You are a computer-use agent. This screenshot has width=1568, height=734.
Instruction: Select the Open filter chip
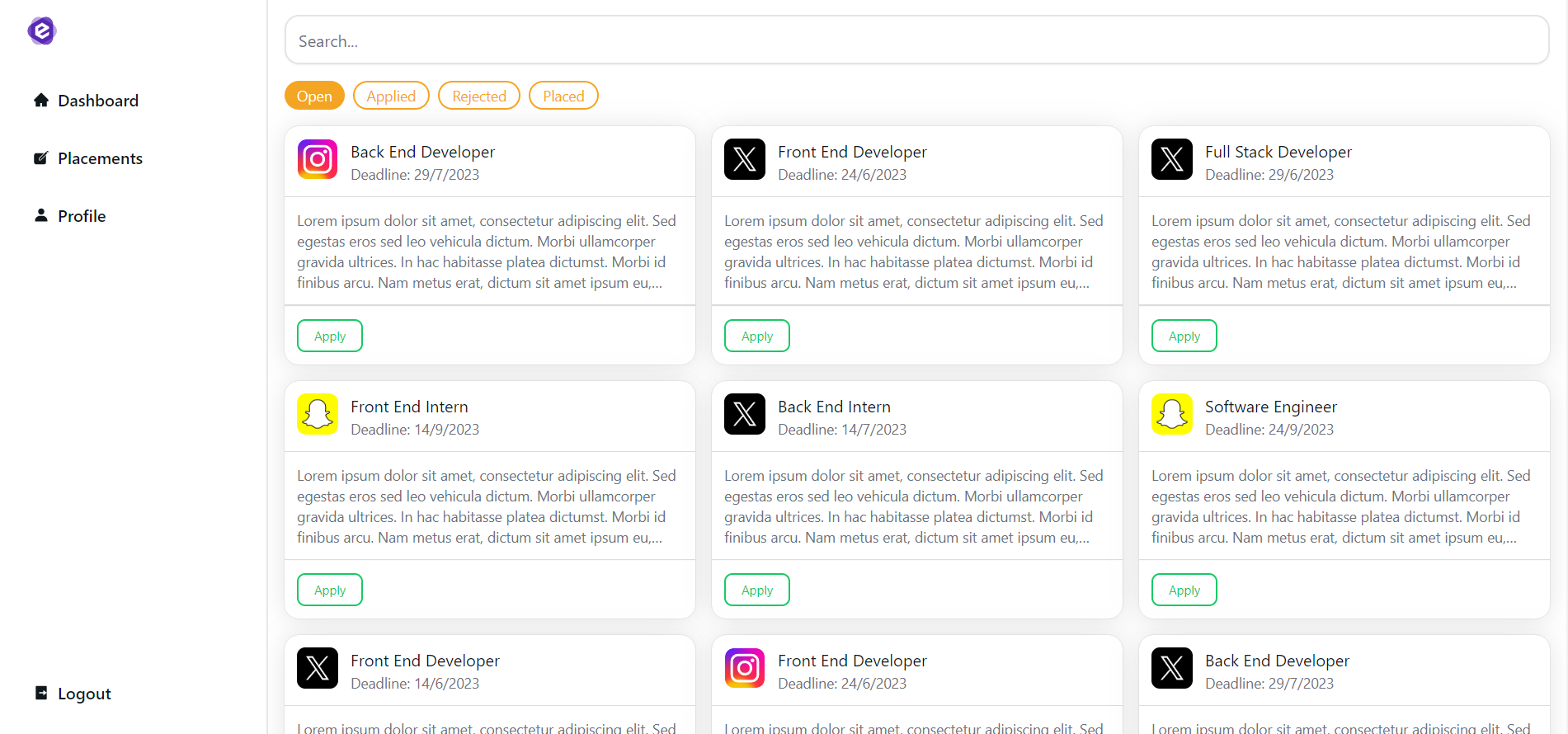point(314,96)
